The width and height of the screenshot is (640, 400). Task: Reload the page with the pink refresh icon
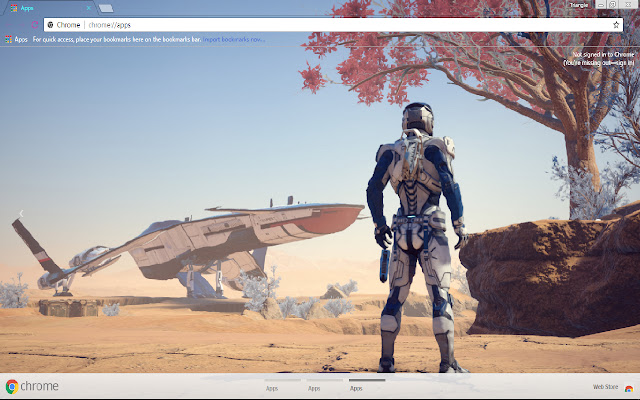35,25
